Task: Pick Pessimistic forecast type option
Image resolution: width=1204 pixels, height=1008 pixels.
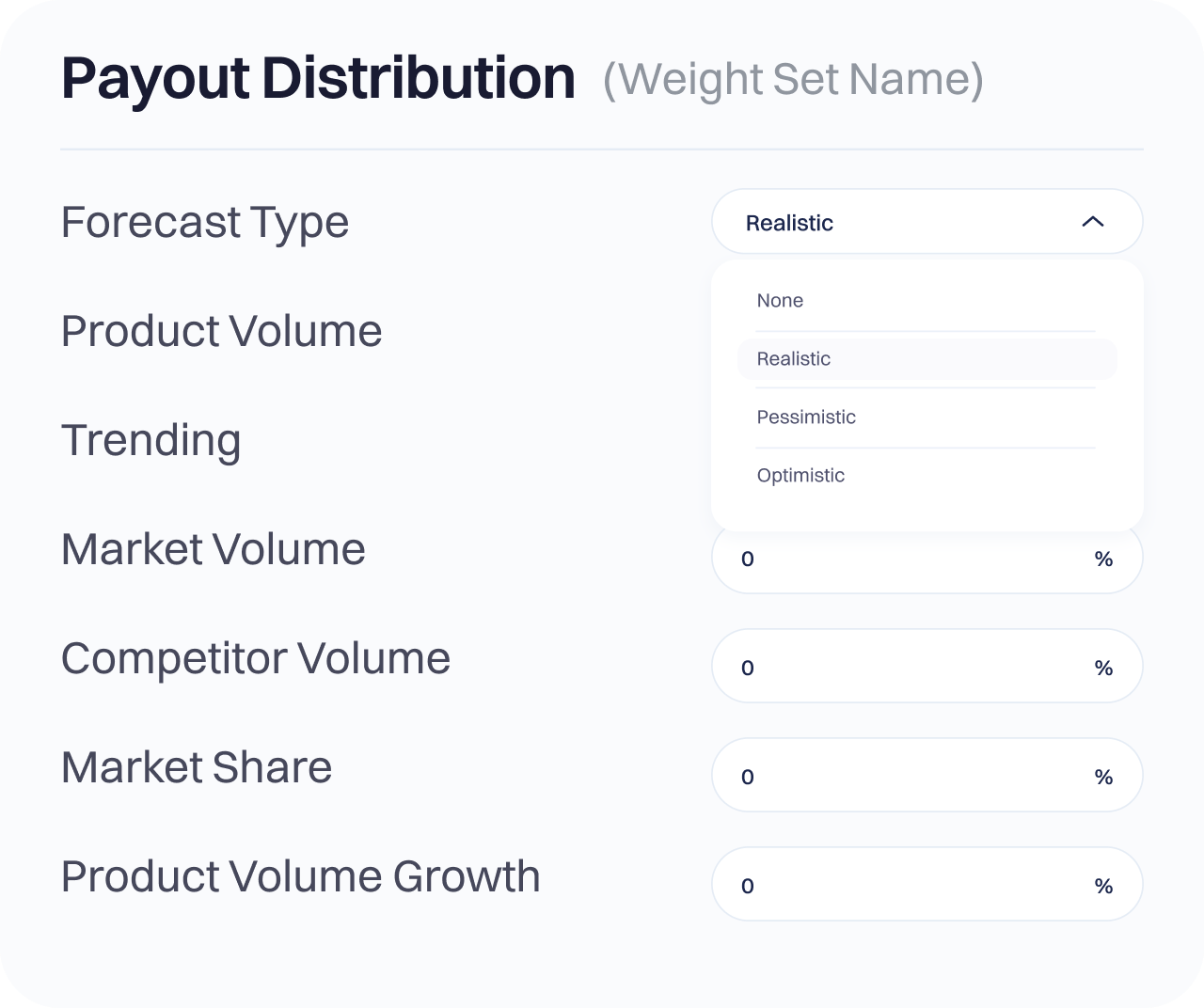Action: (806, 417)
